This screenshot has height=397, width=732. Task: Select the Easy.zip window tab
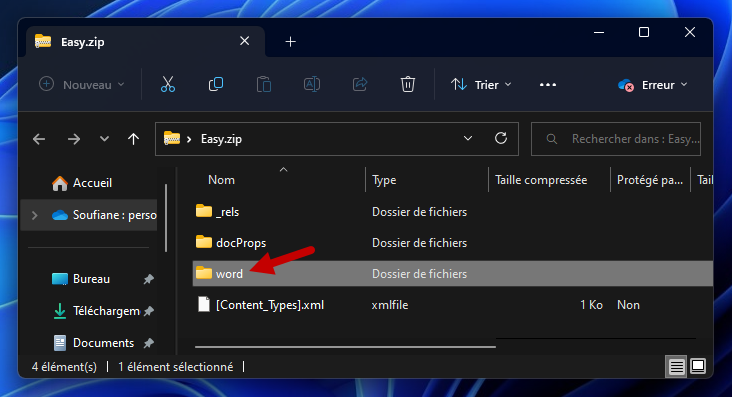146,42
